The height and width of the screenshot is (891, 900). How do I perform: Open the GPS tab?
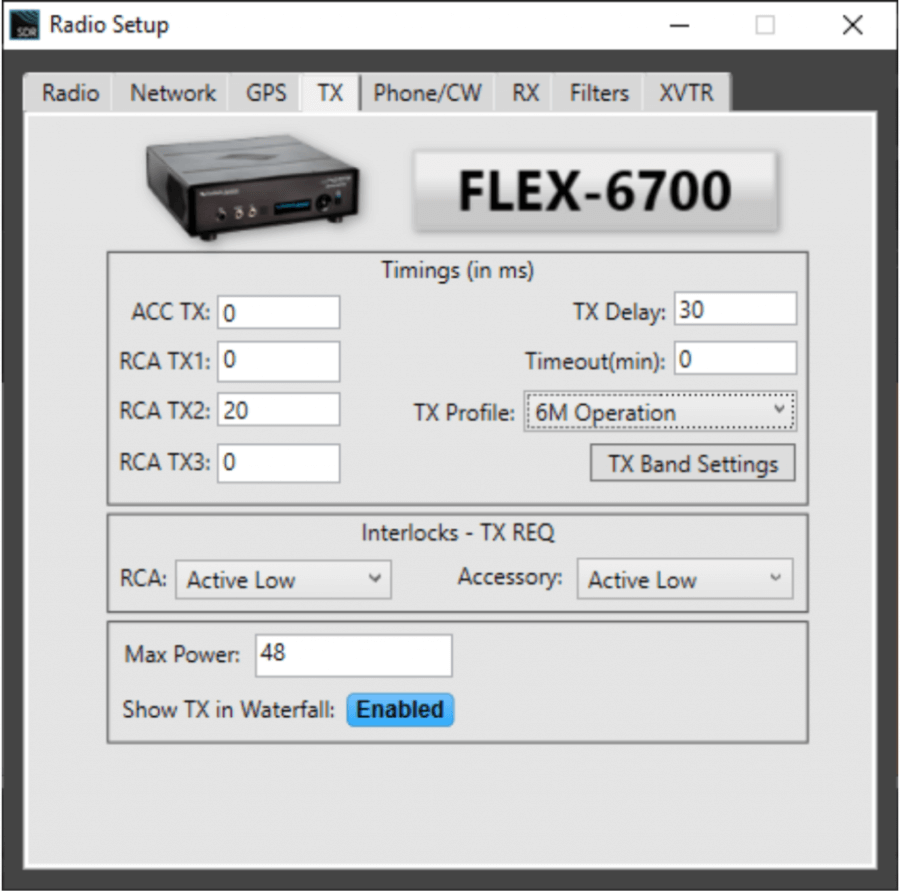tap(264, 92)
